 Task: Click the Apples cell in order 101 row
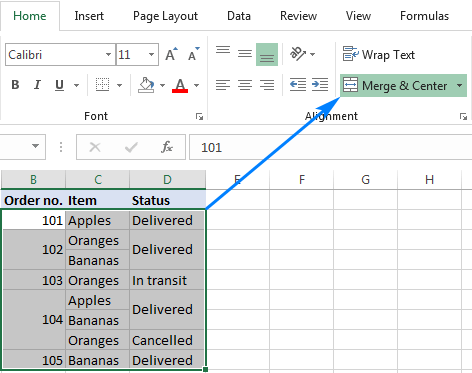tap(98, 220)
